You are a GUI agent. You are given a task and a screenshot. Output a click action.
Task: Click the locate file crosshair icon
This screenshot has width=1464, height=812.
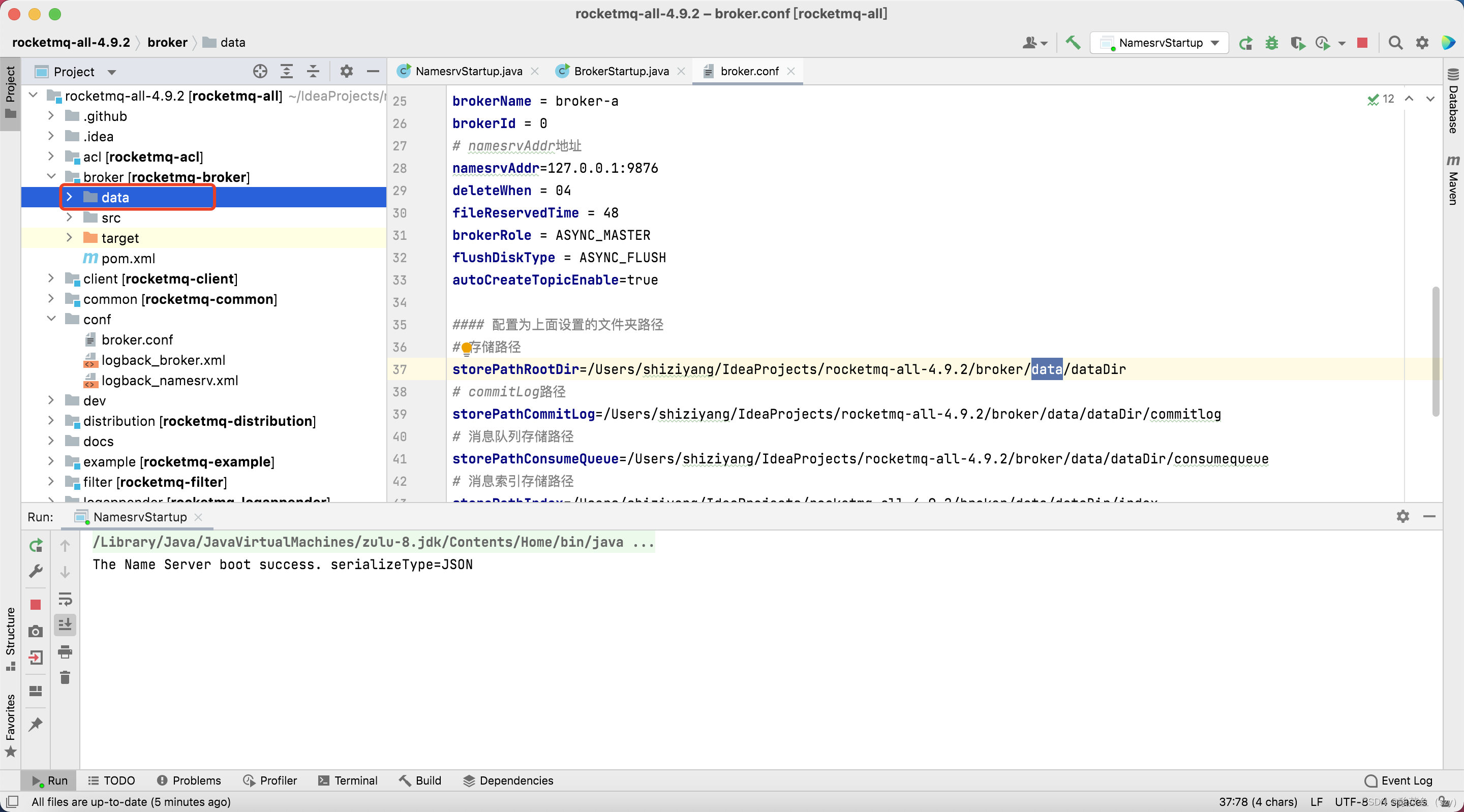pyautogui.click(x=260, y=72)
